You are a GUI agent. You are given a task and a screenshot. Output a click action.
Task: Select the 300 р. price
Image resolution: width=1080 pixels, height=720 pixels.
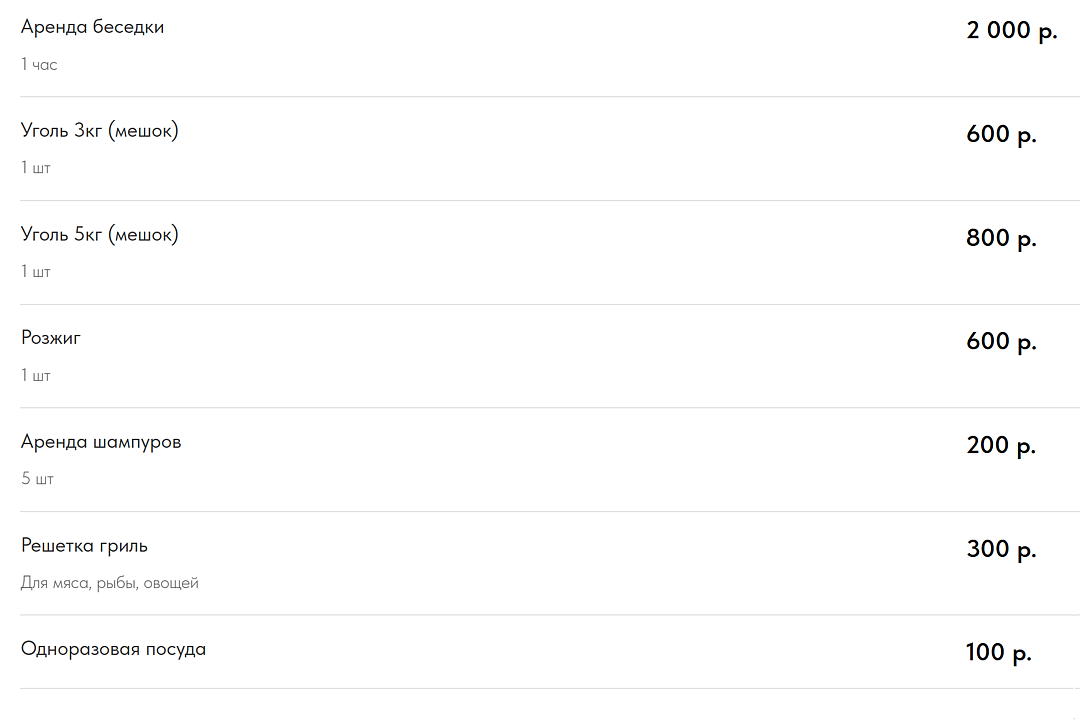[1001, 549]
